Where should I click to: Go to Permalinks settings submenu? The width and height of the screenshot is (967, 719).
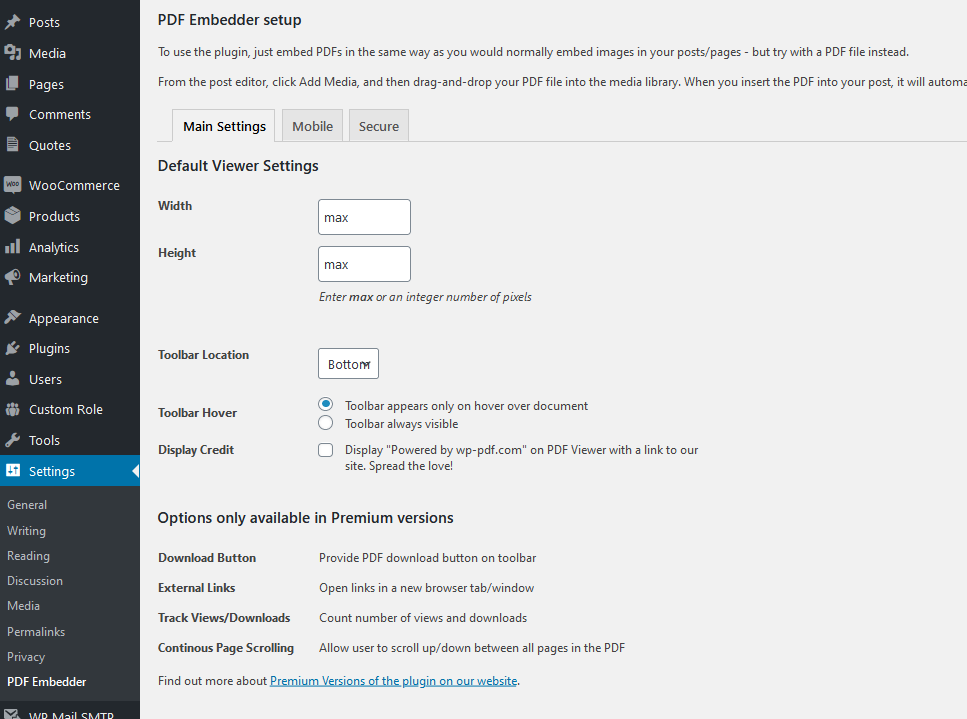pyautogui.click(x=36, y=631)
